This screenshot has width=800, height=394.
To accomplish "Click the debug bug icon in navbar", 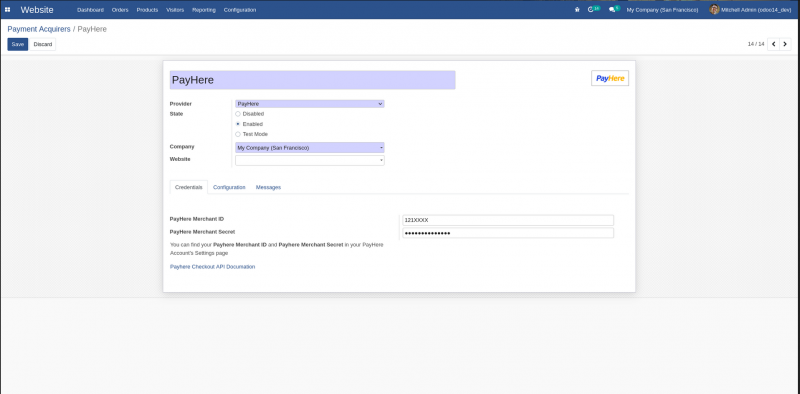I will (577, 10).
